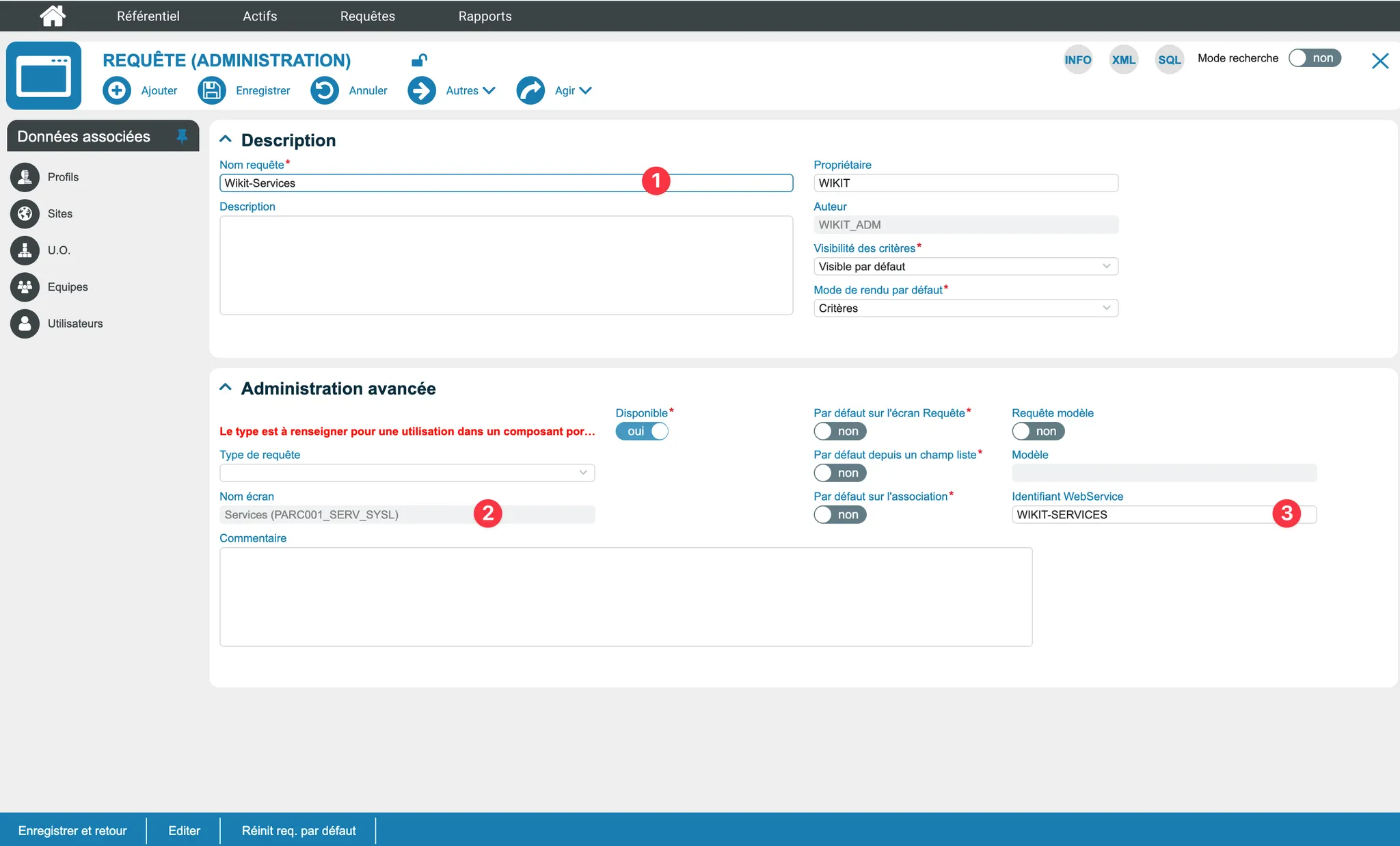
Task: Click the pin icon on Données associées
Action: [182, 136]
